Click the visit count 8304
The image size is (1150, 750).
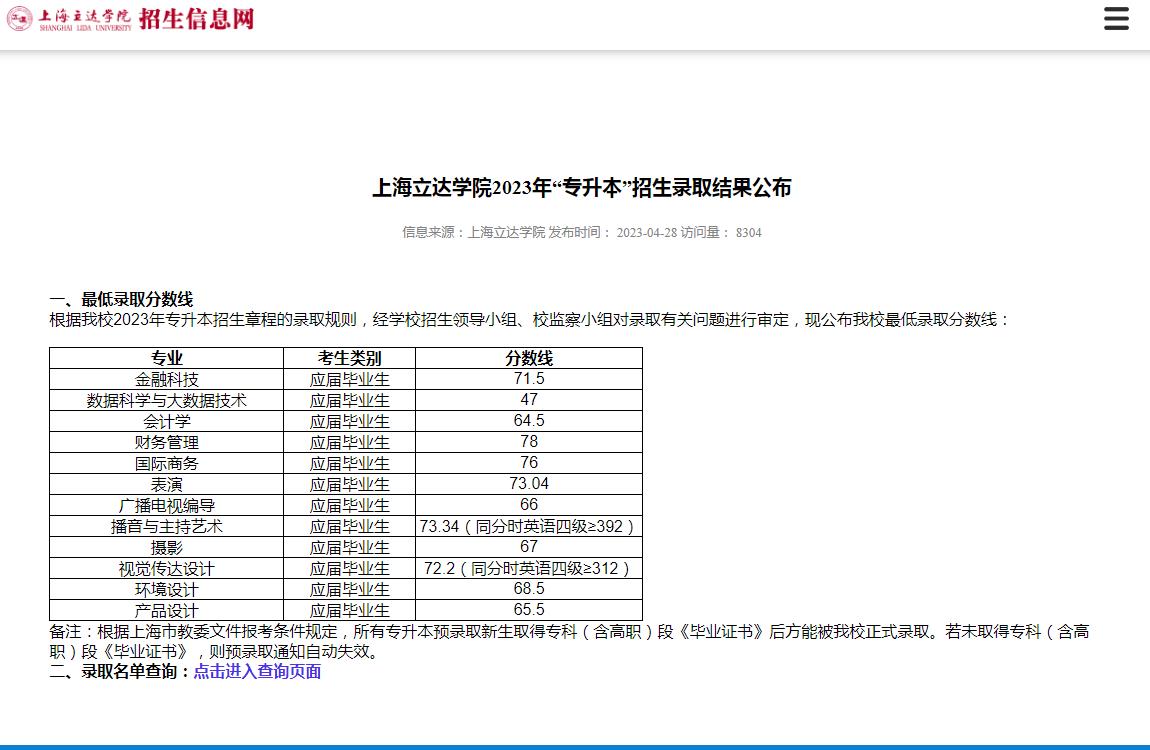(x=749, y=232)
